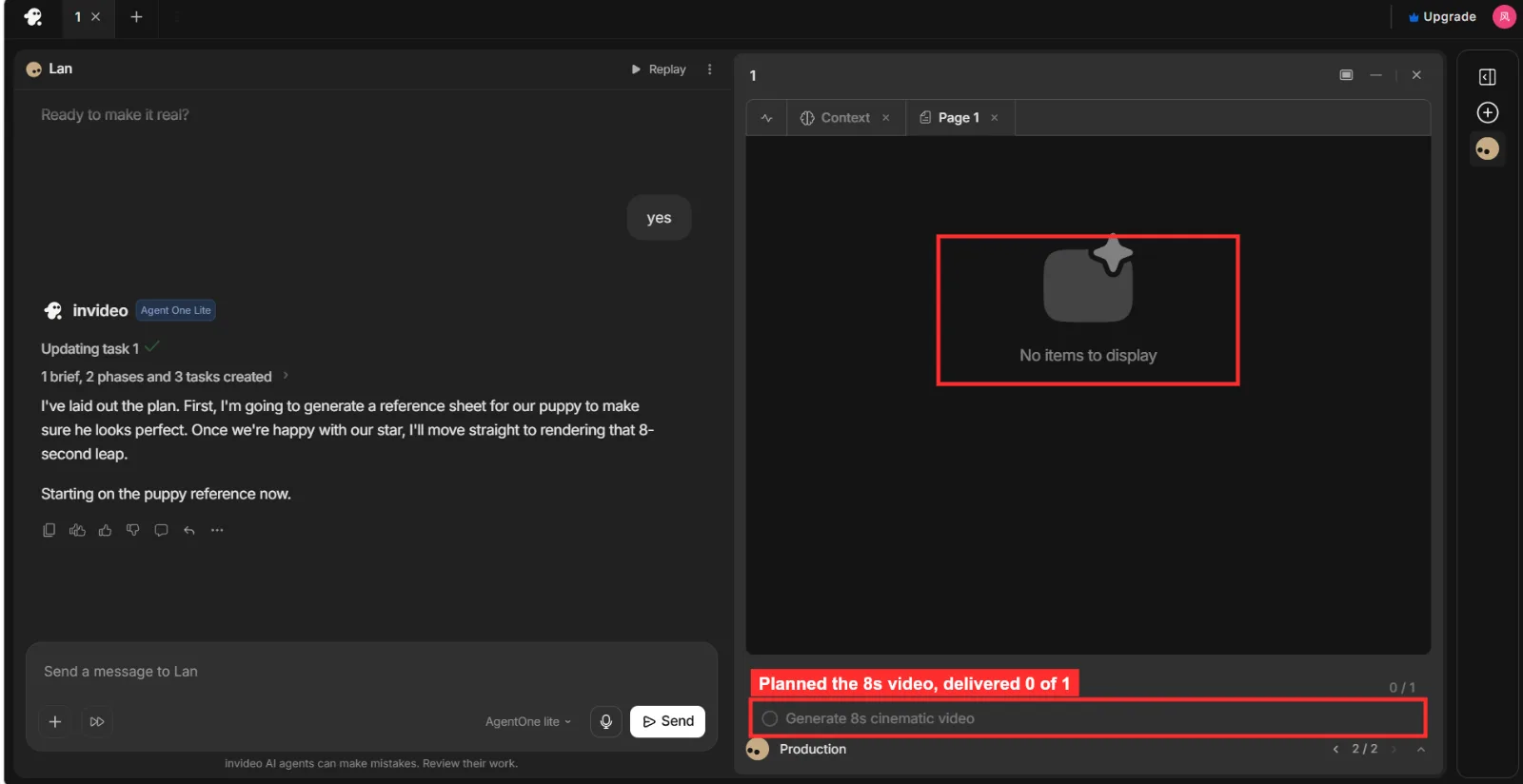Screen dimensions: 1523x784
Task: Click the reply arrow icon under the message
Action: (x=189, y=530)
